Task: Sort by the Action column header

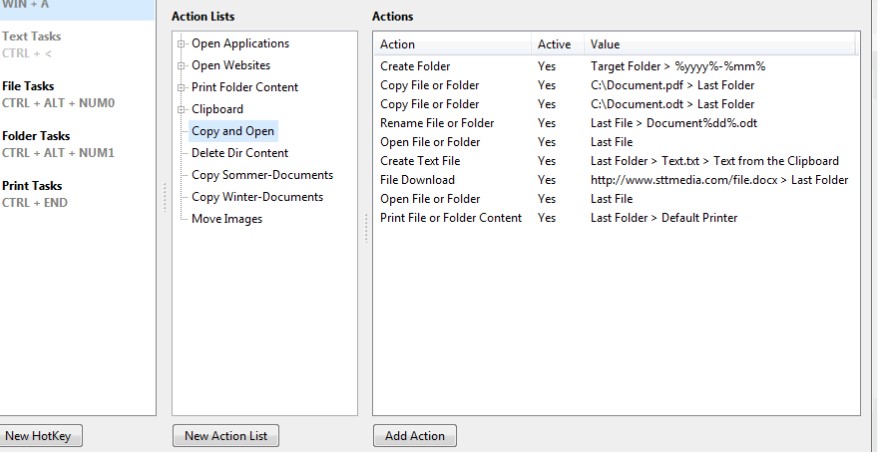Action: [x=452, y=45]
